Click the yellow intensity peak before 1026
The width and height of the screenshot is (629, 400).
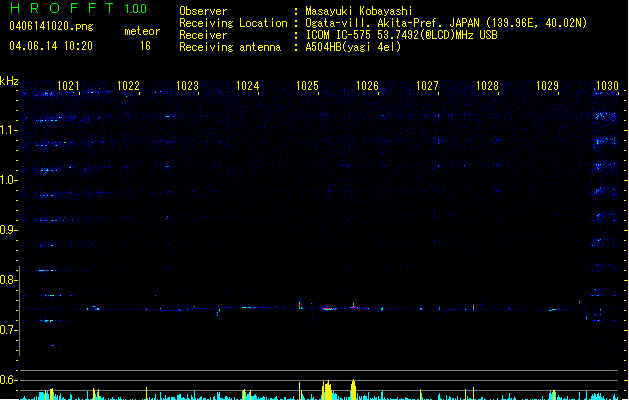[353, 390]
